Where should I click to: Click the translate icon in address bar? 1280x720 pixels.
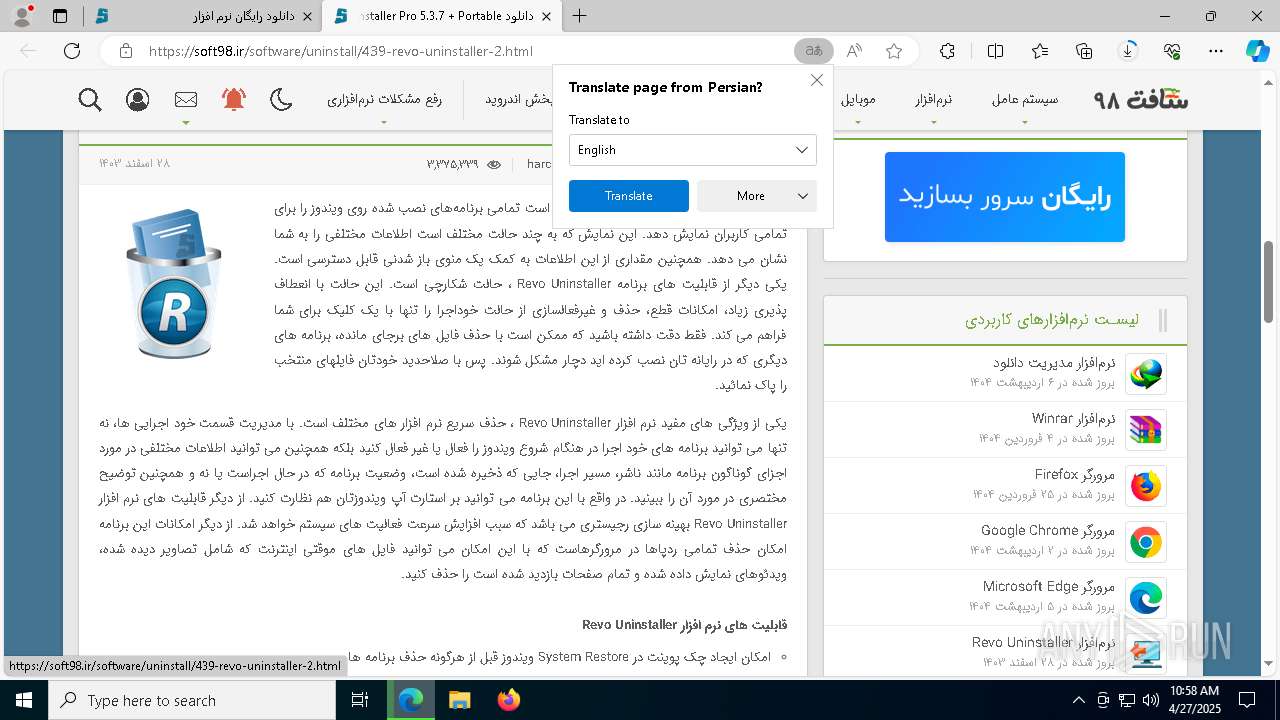(x=813, y=51)
